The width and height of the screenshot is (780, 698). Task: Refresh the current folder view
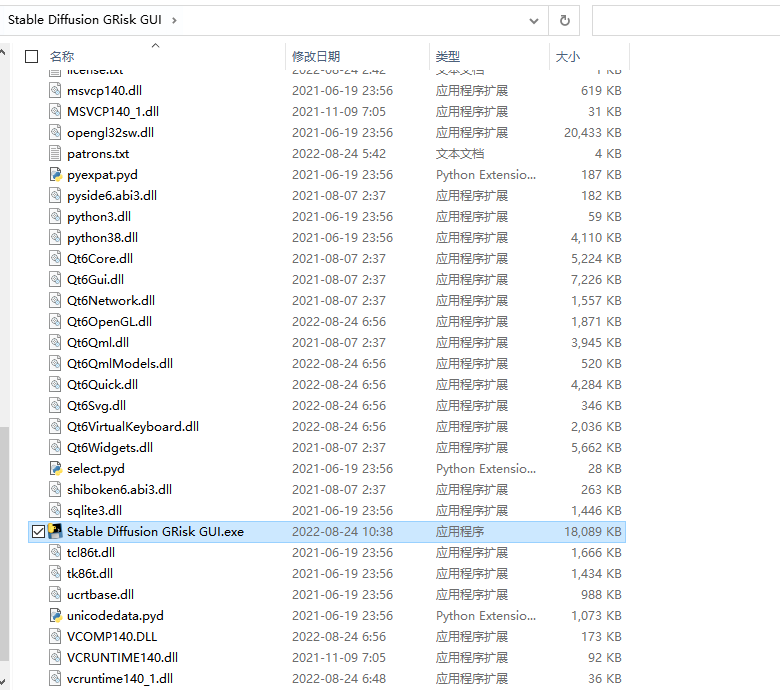(x=565, y=20)
